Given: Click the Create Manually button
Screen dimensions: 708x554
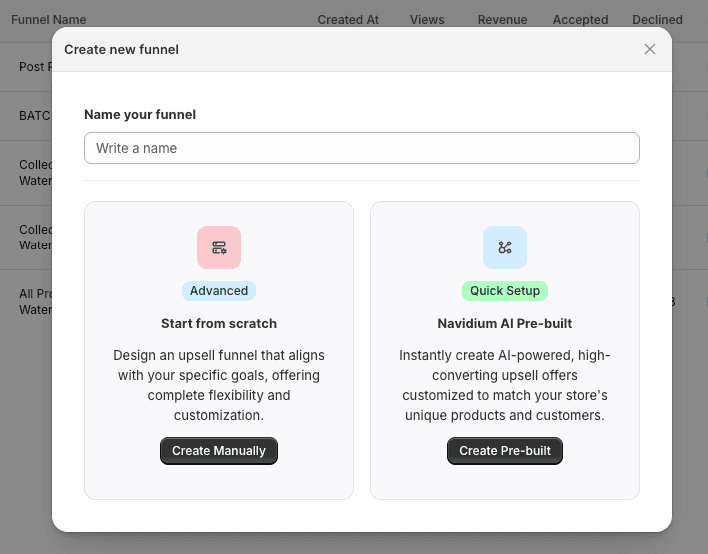Looking at the screenshot, I should click(219, 451).
